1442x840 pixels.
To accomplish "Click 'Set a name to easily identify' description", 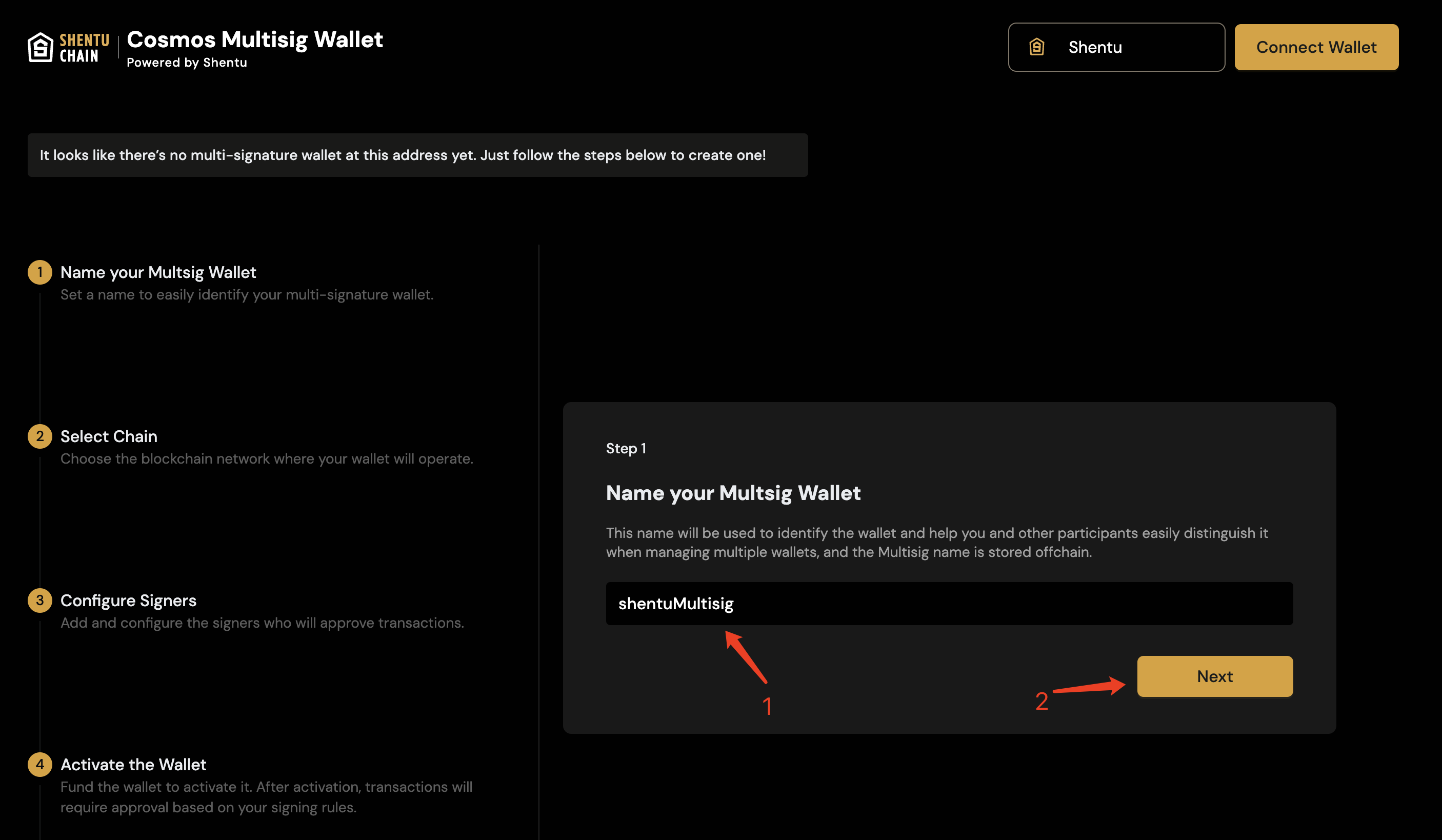I will coord(247,295).
